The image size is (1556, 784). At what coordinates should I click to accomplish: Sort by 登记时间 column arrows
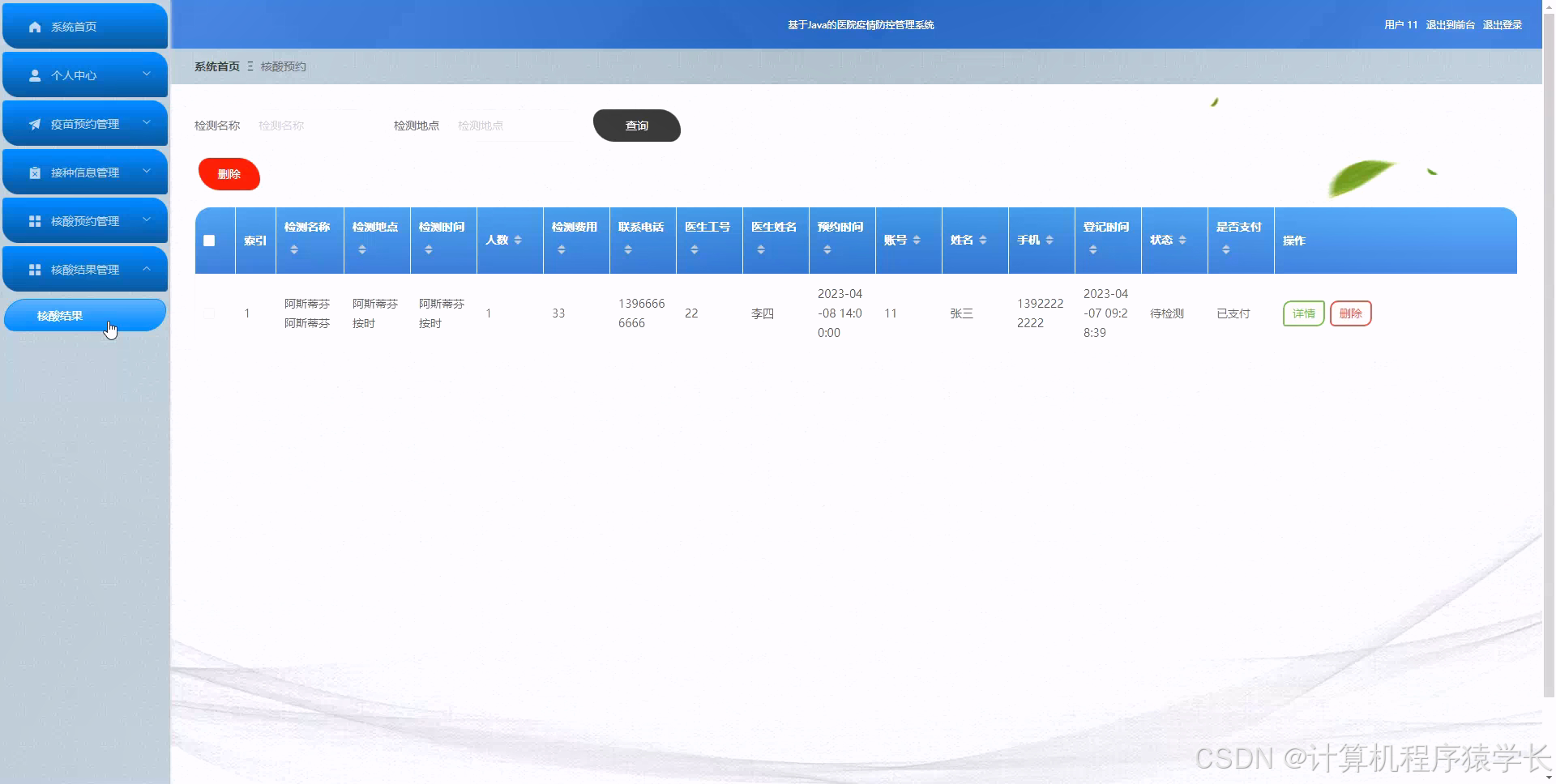click(1093, 249)
